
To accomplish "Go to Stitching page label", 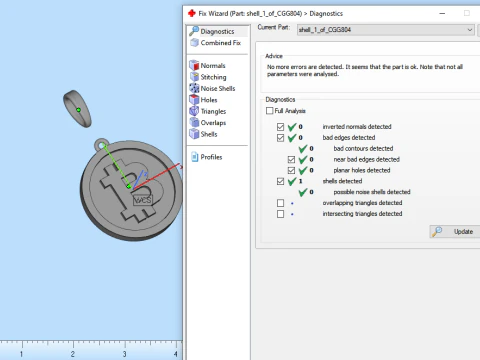I will [x=213, y=77].
